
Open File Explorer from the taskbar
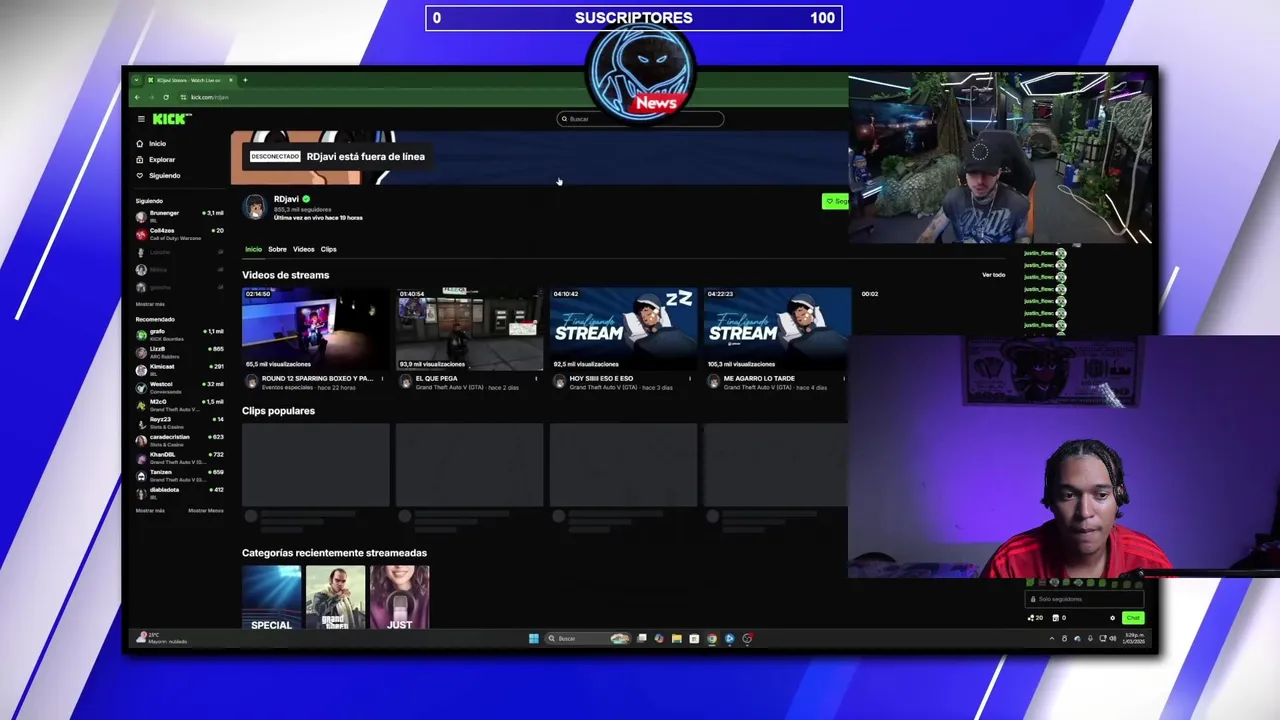point(676,638)
